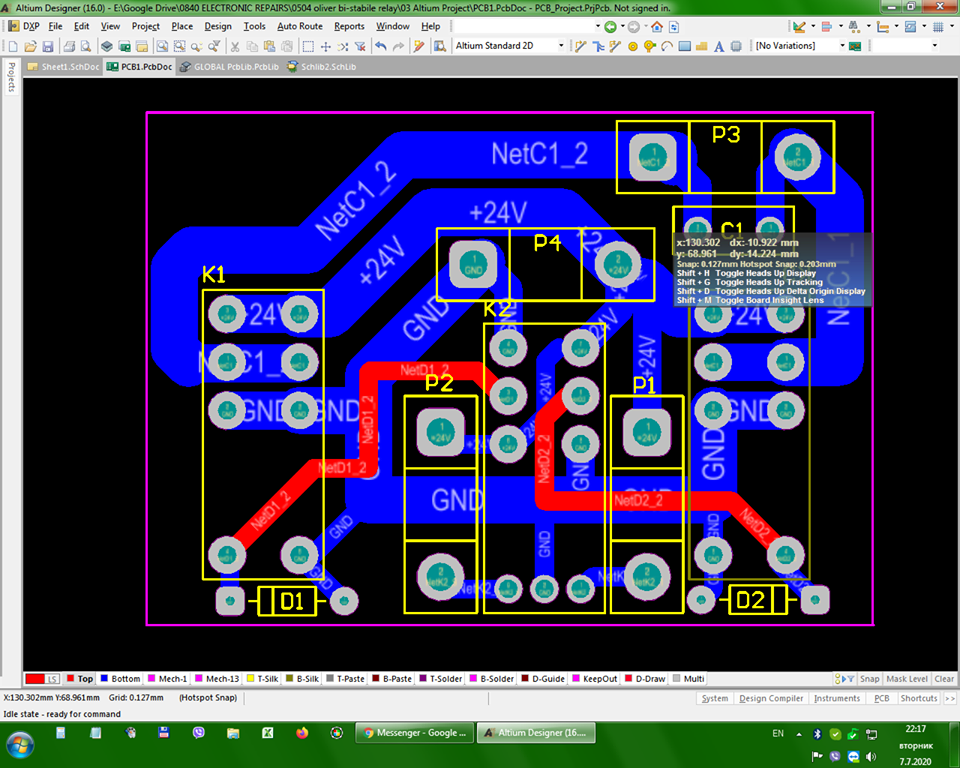The height and width of the screenshot is (768, 960).
Task: Open the Reports menu
Action: pyautogui.click(x=349, y=26)
